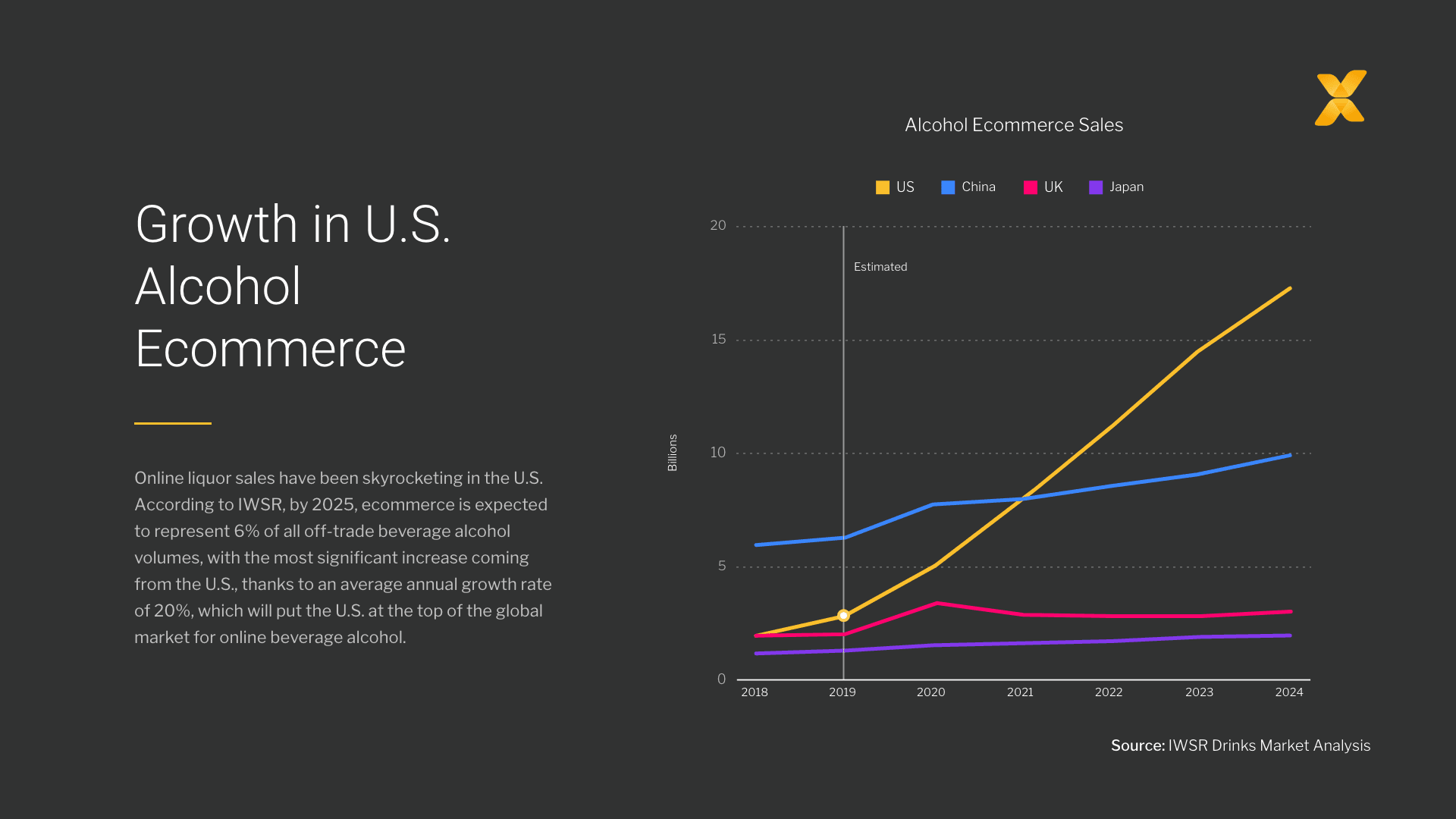Click the Growth in U.S. Alcohol Ecommerce heading
Image resolution: width=1456 pixels, height=819 pixels.
293,285
